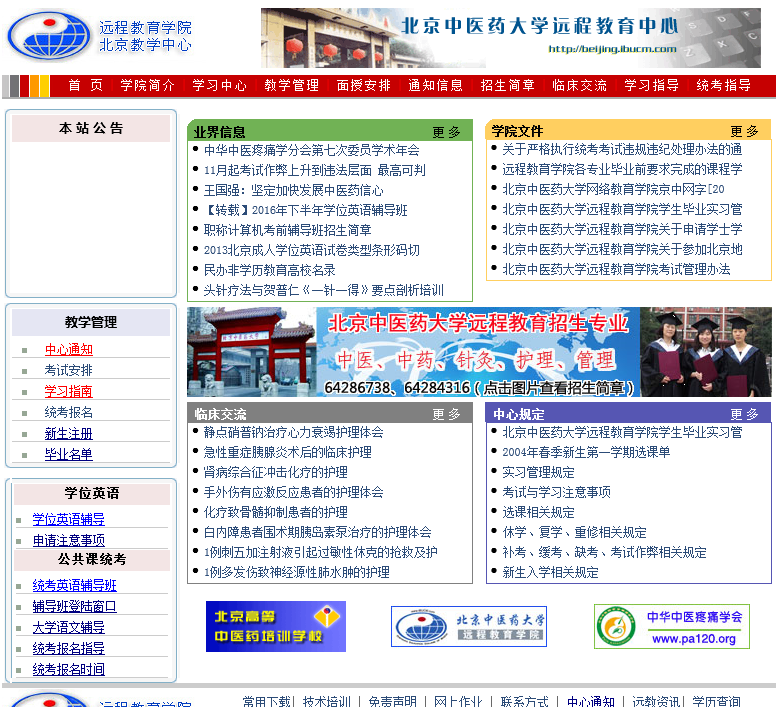This screenshot has width=778, height=707.
Task: Click the 远程教育招生专业 enrollment banner image
Action: coord(479,352)
